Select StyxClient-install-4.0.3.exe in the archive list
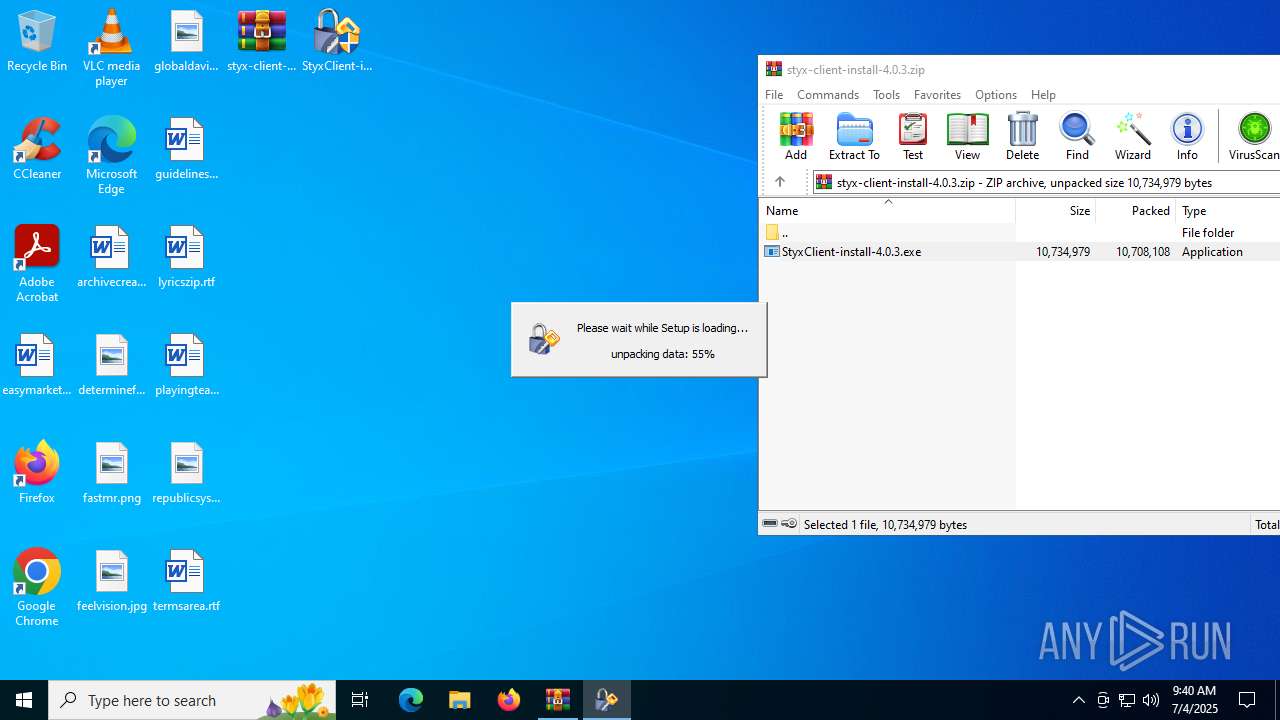1280x720 pixels. tap(1019, 252)
